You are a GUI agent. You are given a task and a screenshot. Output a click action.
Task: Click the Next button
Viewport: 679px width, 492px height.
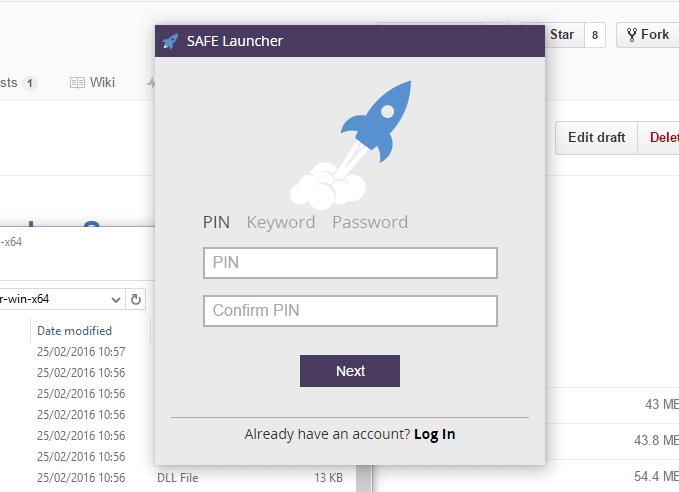350,371
